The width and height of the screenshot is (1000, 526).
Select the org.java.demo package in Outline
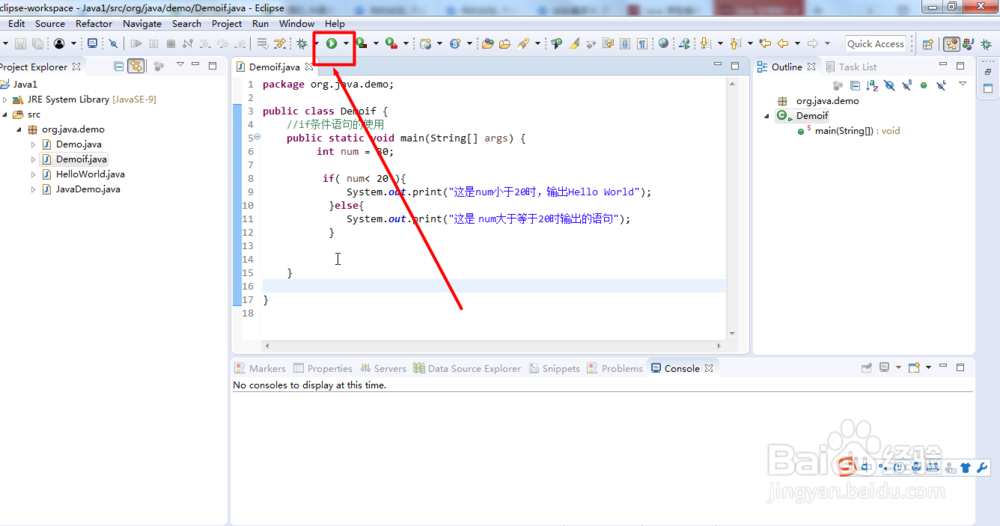pyautogui.click(x=818, y=101)
